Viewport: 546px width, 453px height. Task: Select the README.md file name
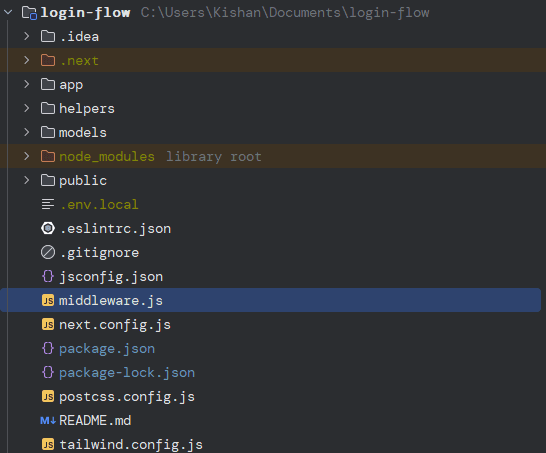click(x=95, y=421)
